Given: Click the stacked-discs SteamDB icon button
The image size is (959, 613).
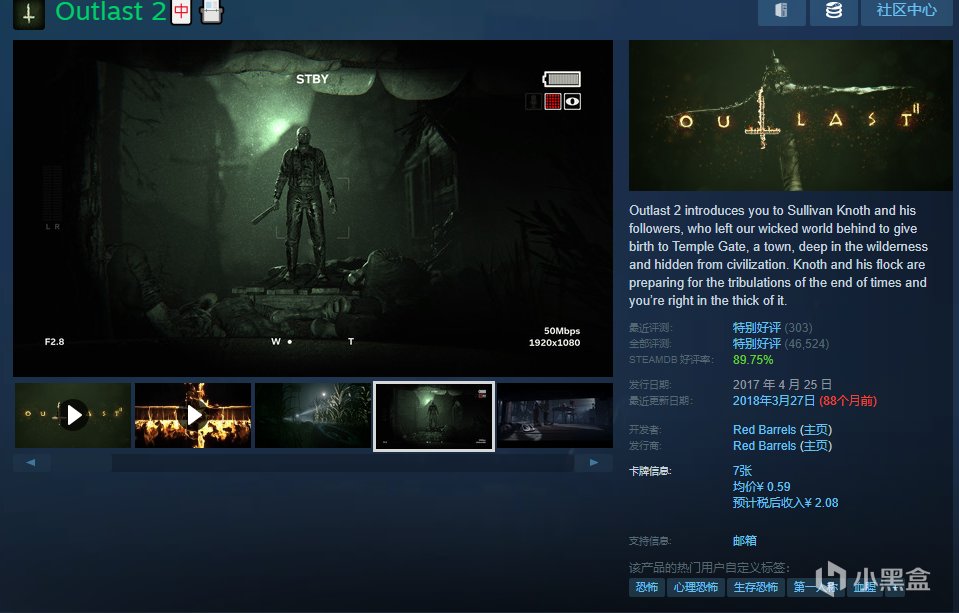Looking at the screenshot, I should (834, 11).
